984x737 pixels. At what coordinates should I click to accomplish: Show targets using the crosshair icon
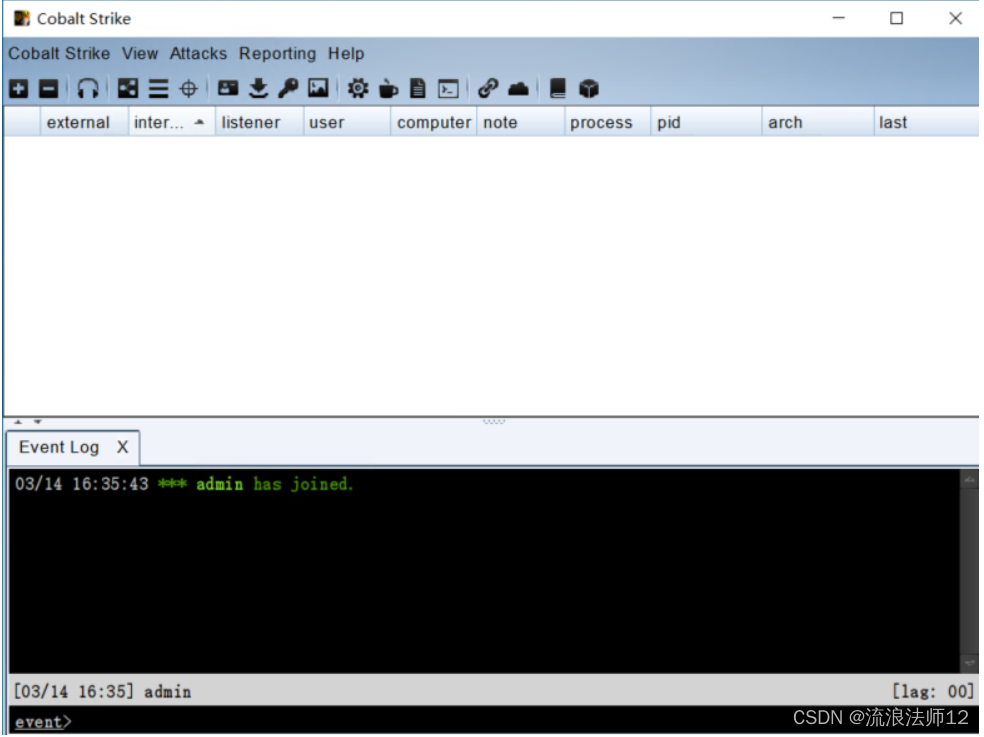coord(188,89)
